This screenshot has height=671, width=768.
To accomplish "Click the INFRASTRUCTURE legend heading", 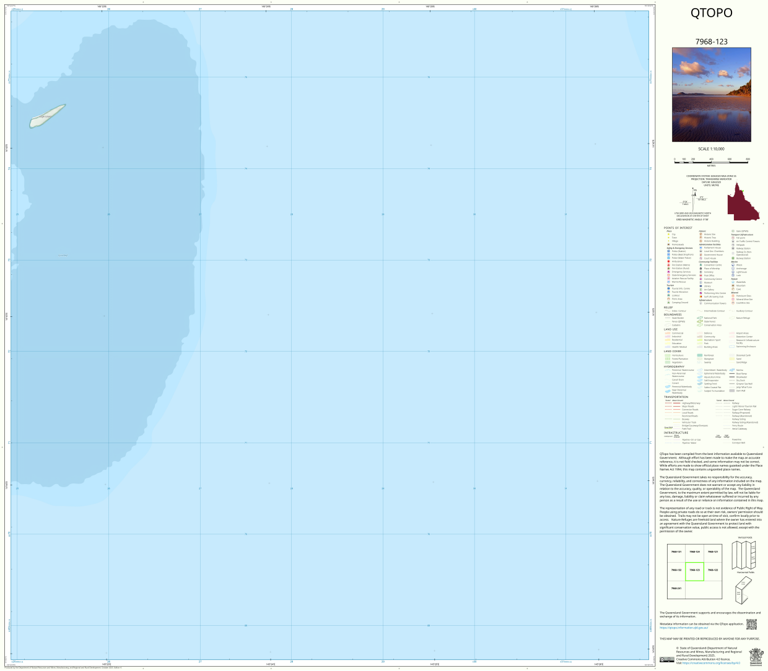I will [676, 433].
